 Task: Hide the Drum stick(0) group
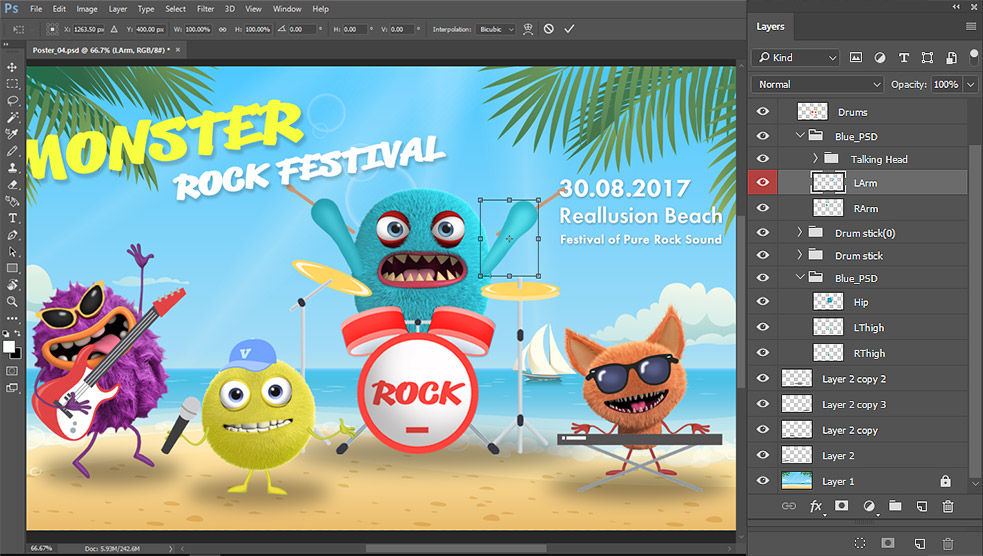point(762,232)
